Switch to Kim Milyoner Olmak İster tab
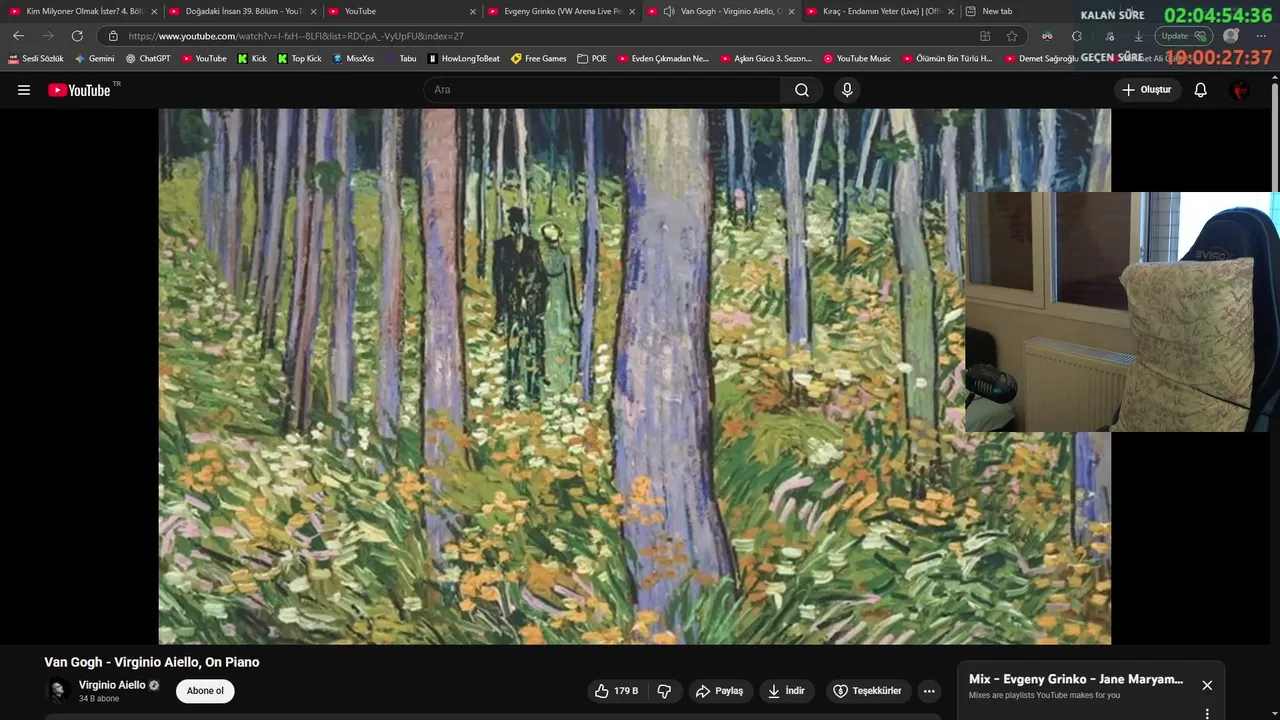The height and width of the screenshot is (720, 1280). [x=82, y=11]
